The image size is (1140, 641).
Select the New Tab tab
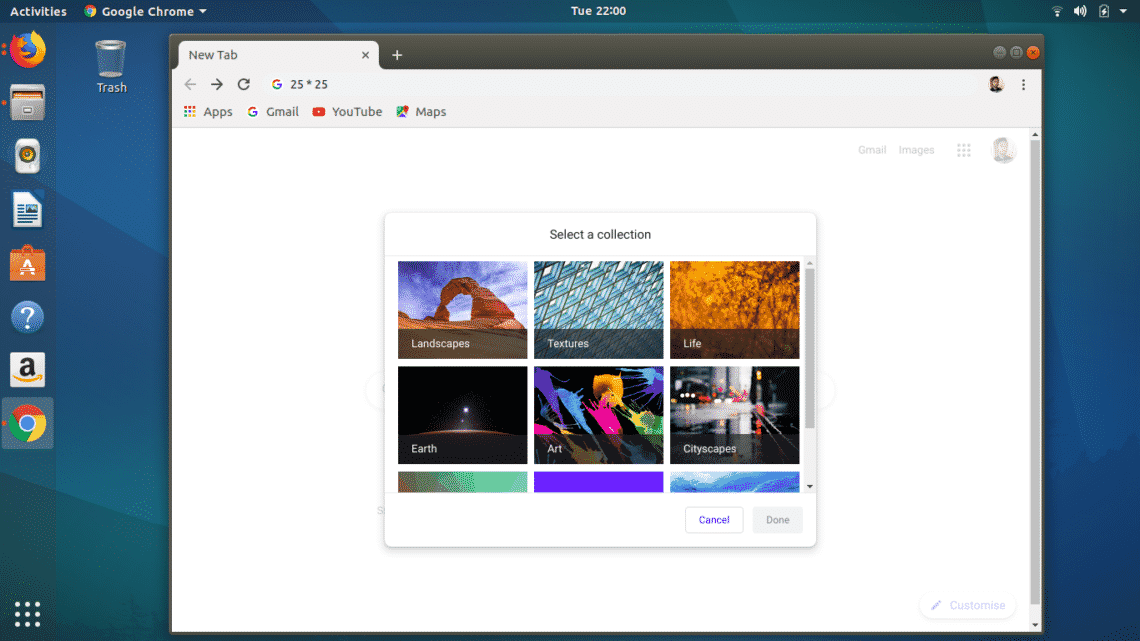tap(270, 55)
